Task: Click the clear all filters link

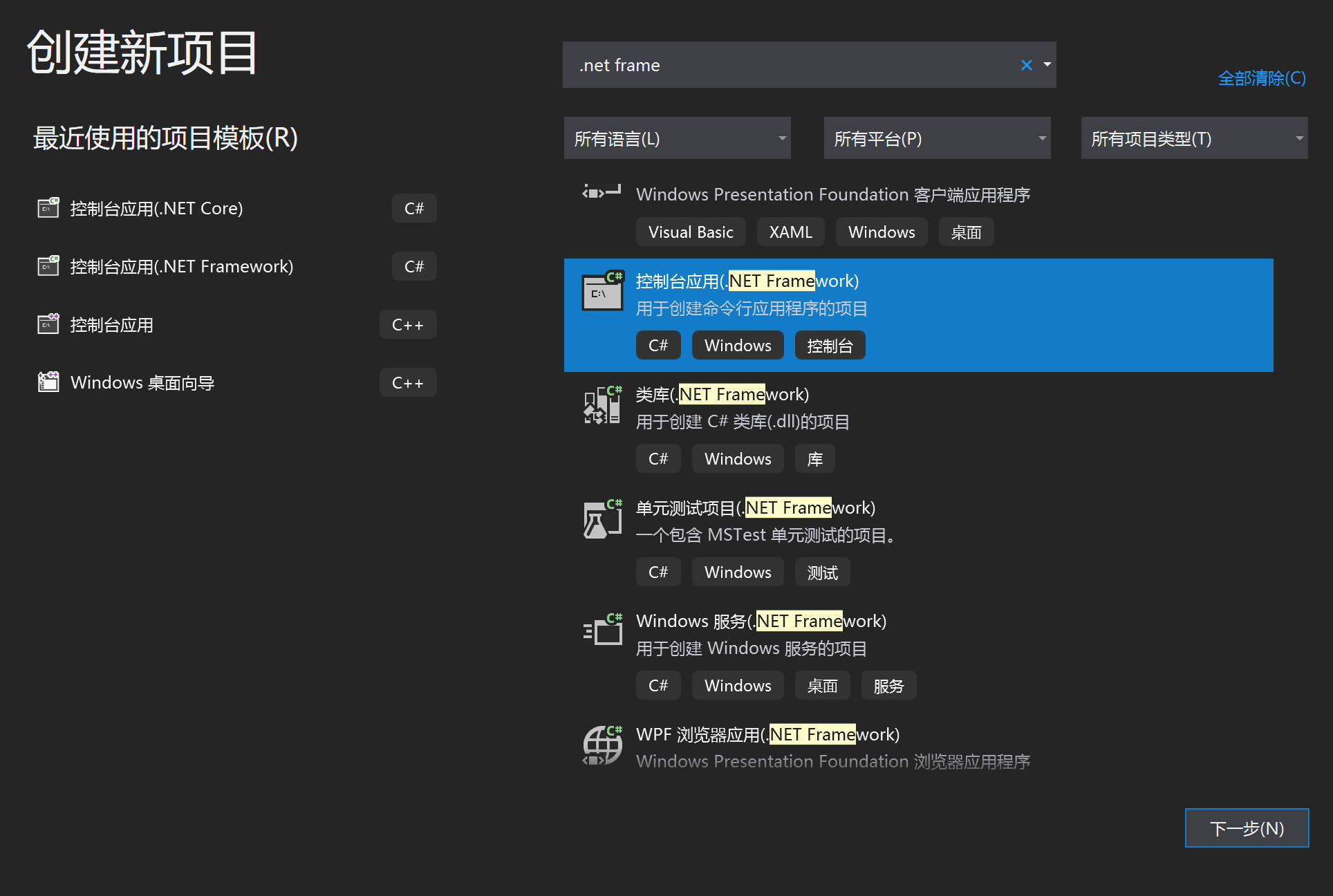Action: click(1261, 78)
